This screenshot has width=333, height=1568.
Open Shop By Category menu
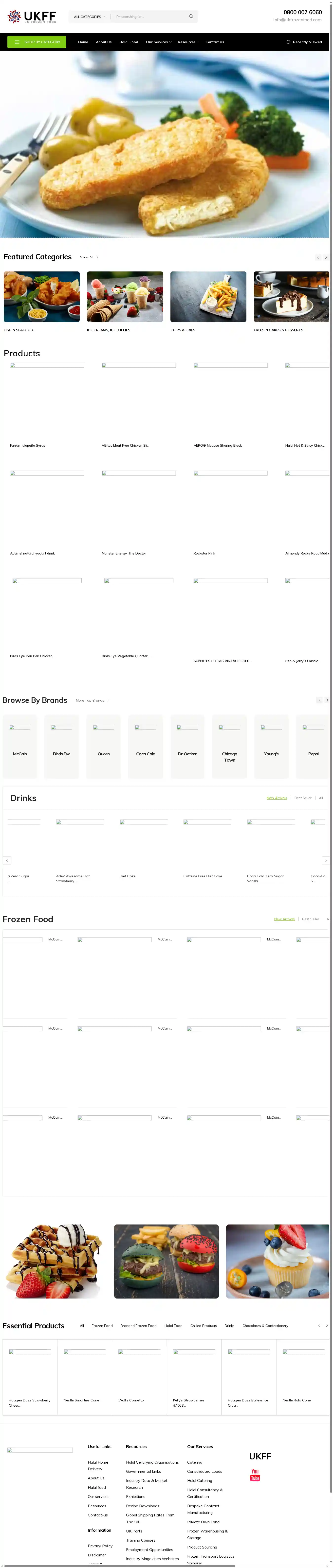tap(37, 42)
